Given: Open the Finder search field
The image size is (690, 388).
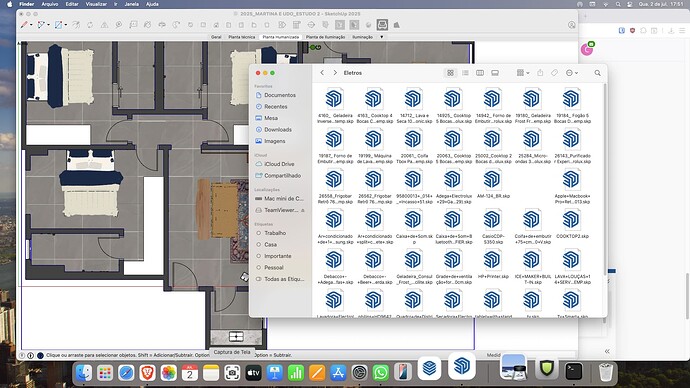Looking at the screenshot, I should point(597,73).
